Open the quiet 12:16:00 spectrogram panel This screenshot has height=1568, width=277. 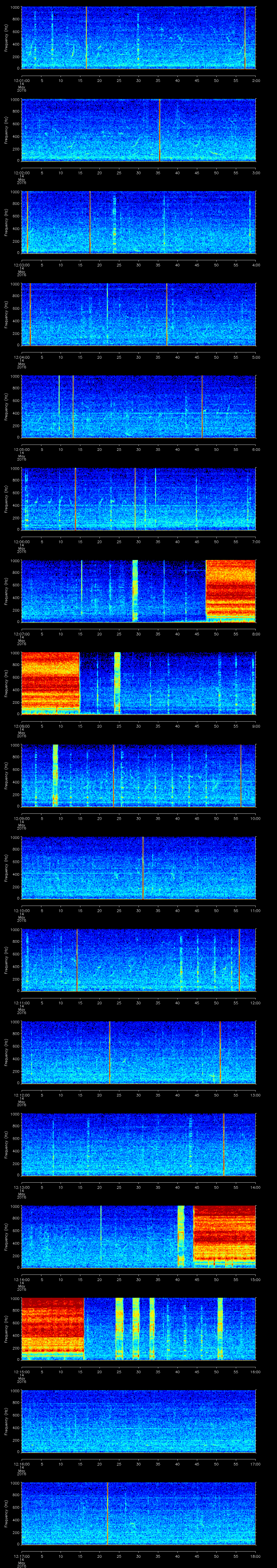[x=138, y=1421]
